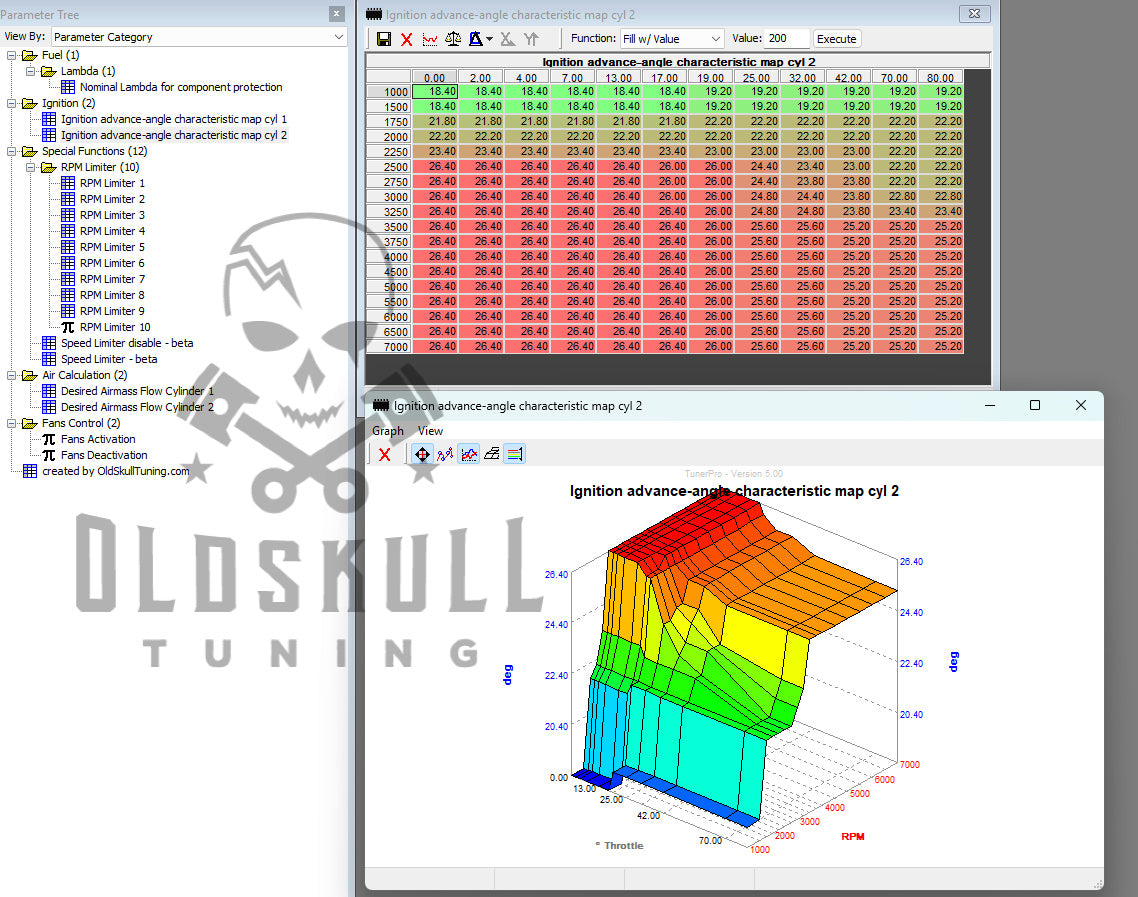The height and width of the screenshot is (897, 1138).
Task: Collapse the Air Calculation tree node
Action: [12, 375]
